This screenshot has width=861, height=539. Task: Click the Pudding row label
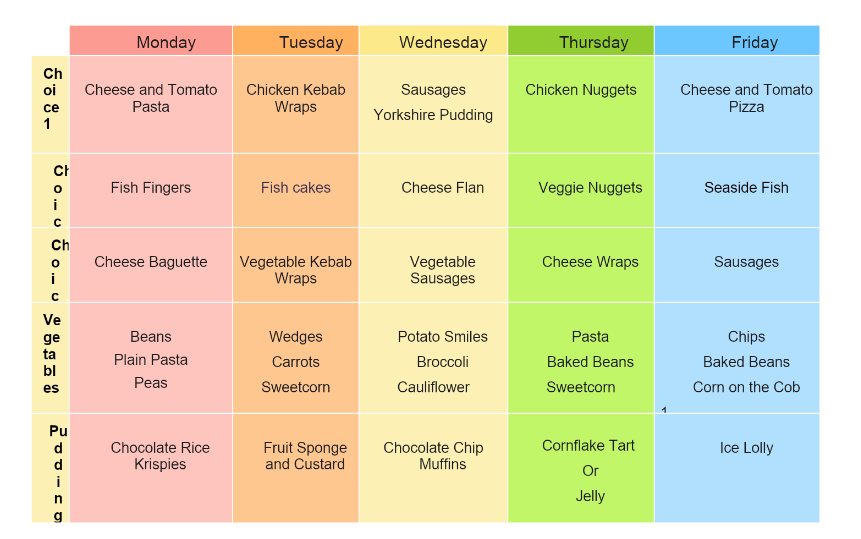tap(57, 472)
